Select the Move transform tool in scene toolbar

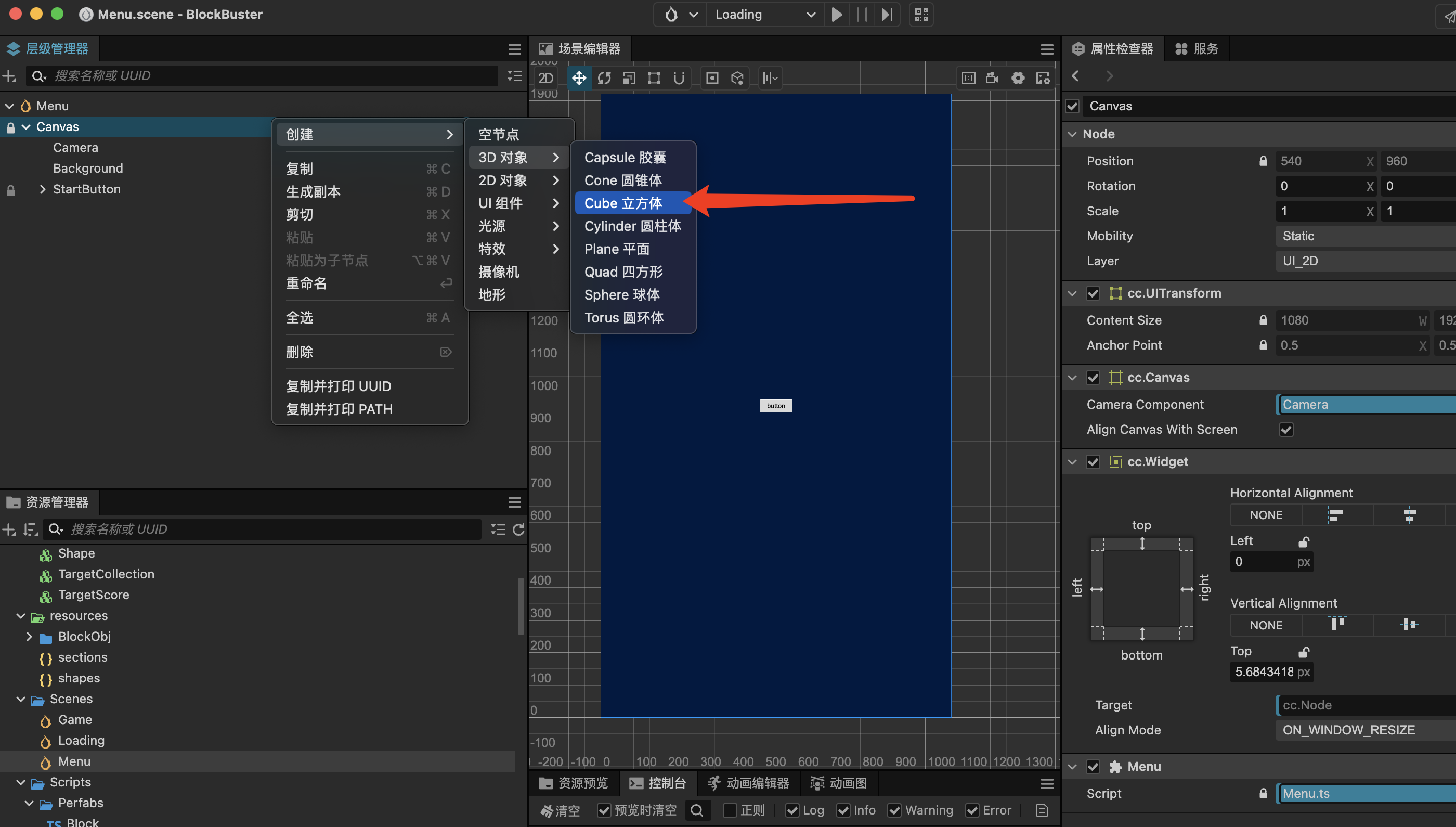point(579,78)
